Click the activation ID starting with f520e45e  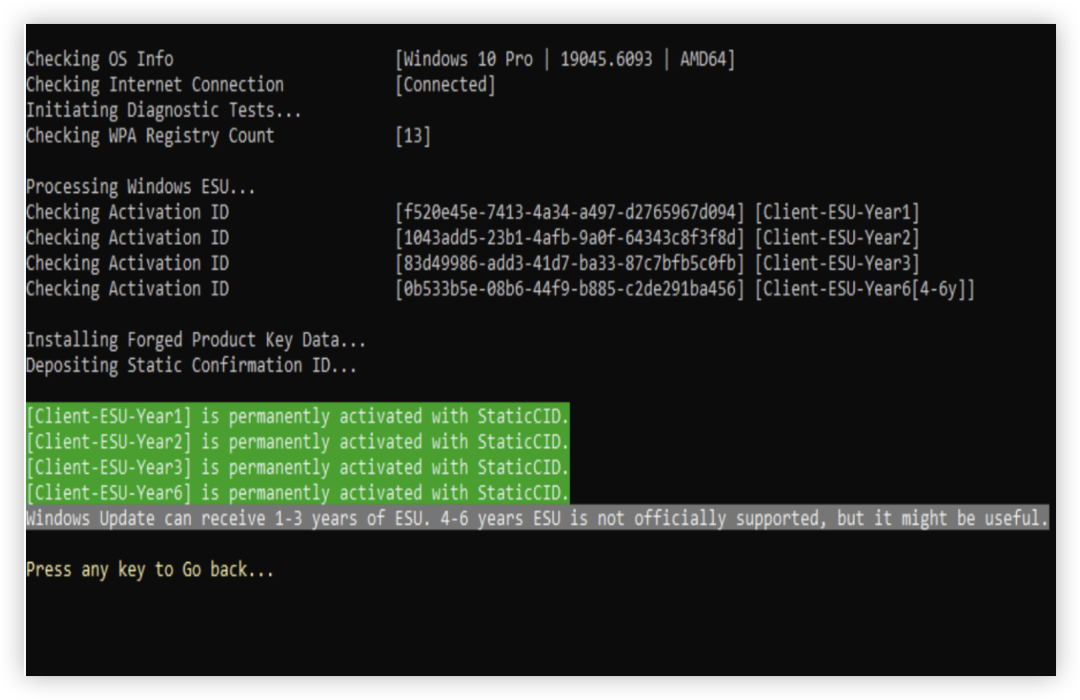click(x=570, y=213)
